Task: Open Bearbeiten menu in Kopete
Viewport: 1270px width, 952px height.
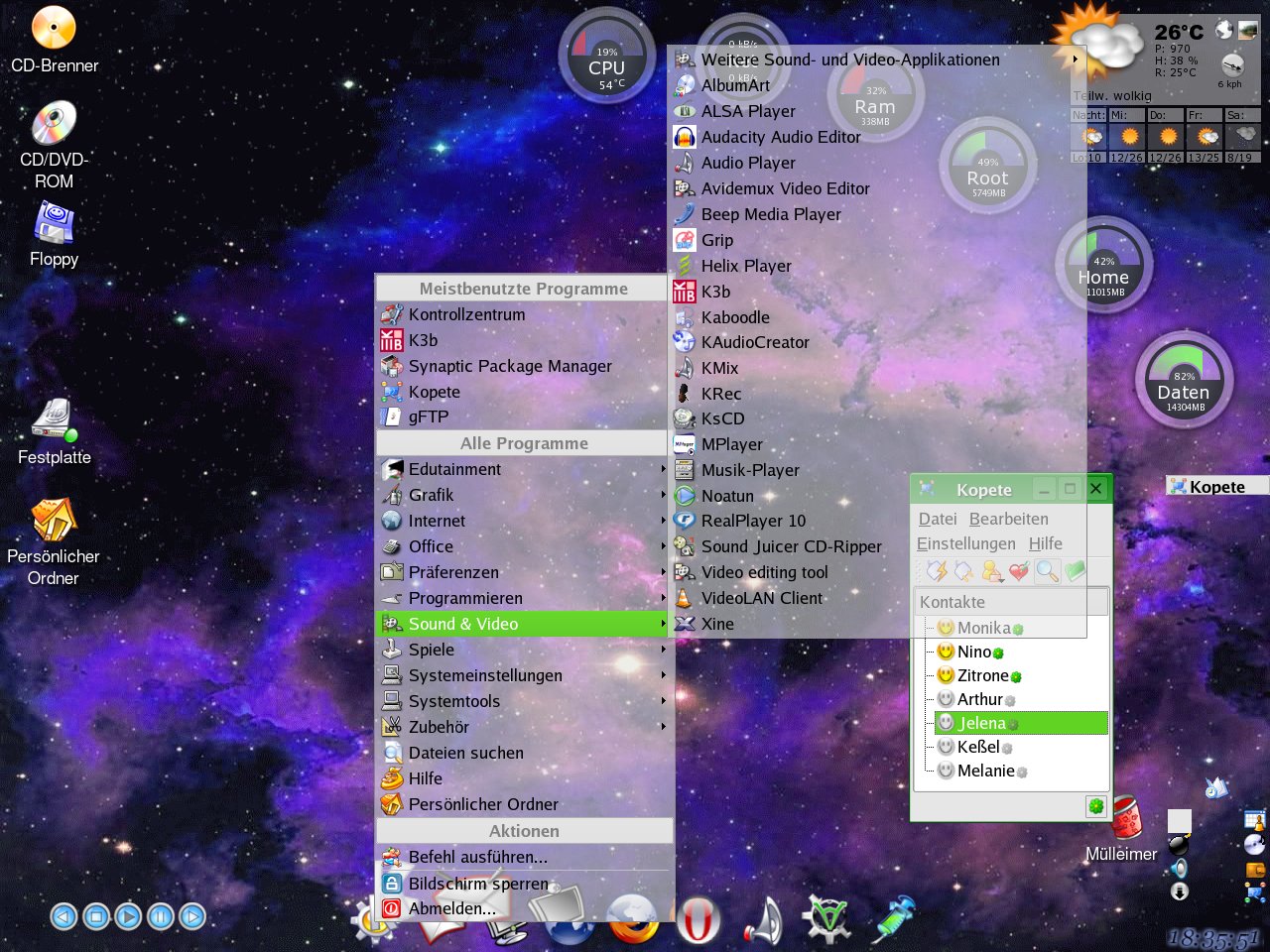Action: pyautogui.click(x=1008, y=519)
